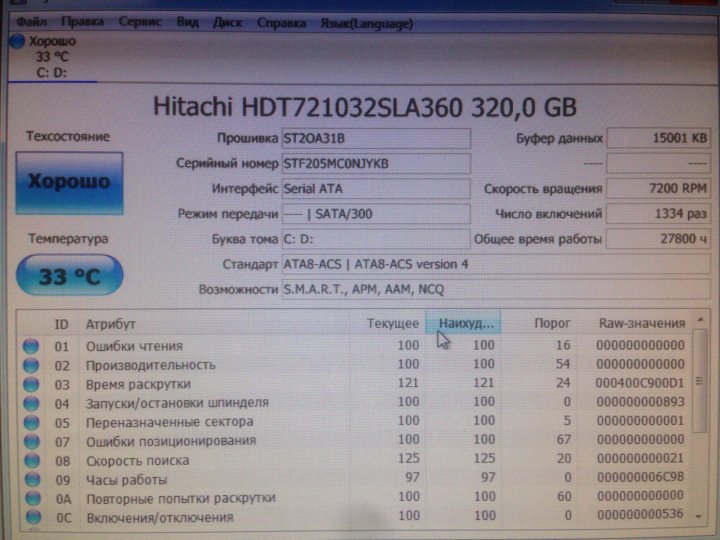Image resolution: width=720 pixels, height=540 pixels.
Task: Select the Запуски/остановки шпинделя row
Action: [x=356, y=403]
